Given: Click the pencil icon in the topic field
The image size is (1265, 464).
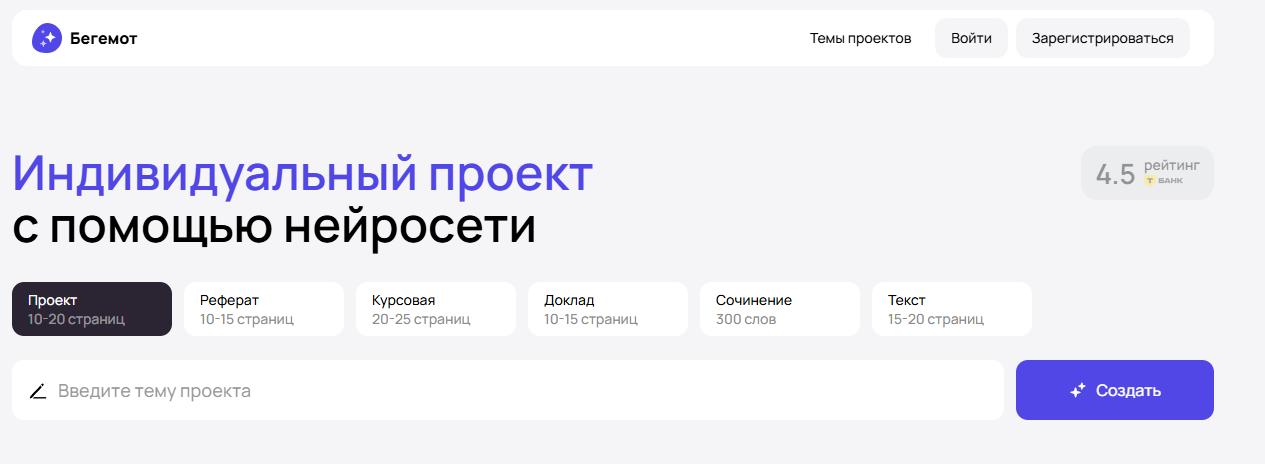Looking at the screenshot, I should coord(38,391).
